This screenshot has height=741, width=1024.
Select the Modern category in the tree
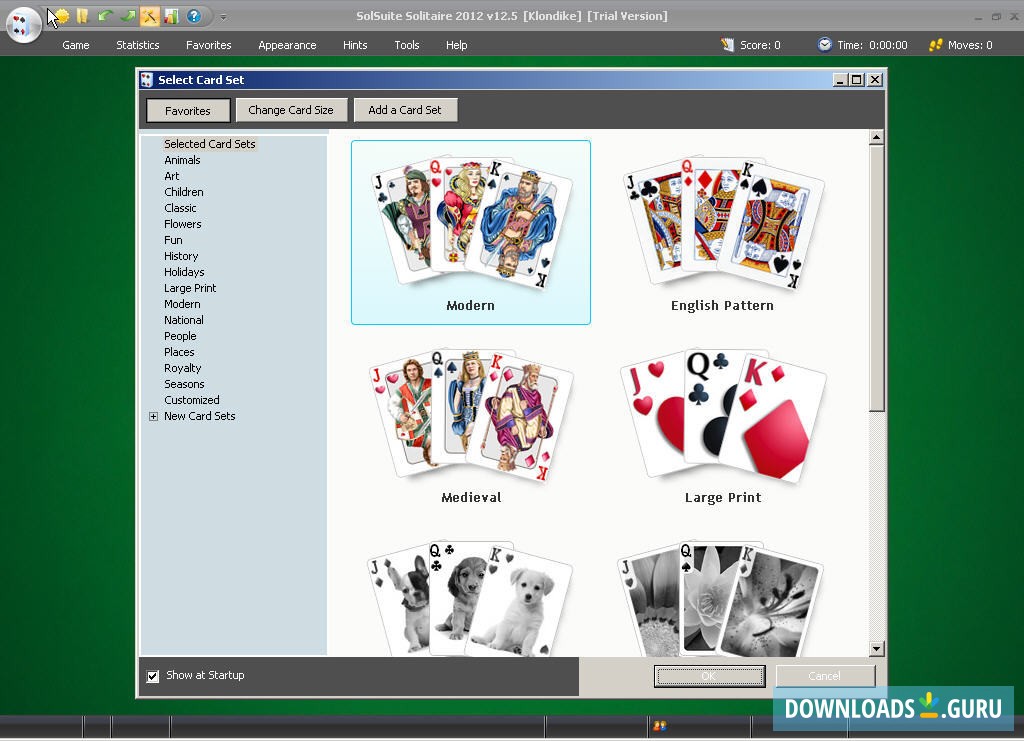click(x=182, y=304)
